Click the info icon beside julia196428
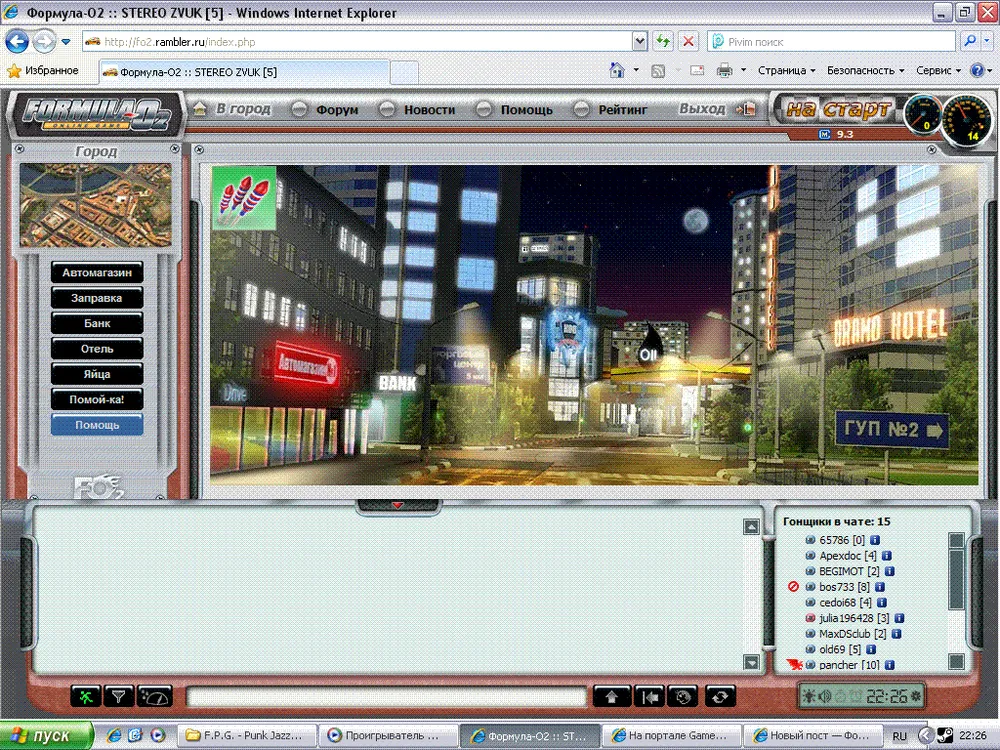This screenshot has height=750, width=1000. [x=899, y=619]
